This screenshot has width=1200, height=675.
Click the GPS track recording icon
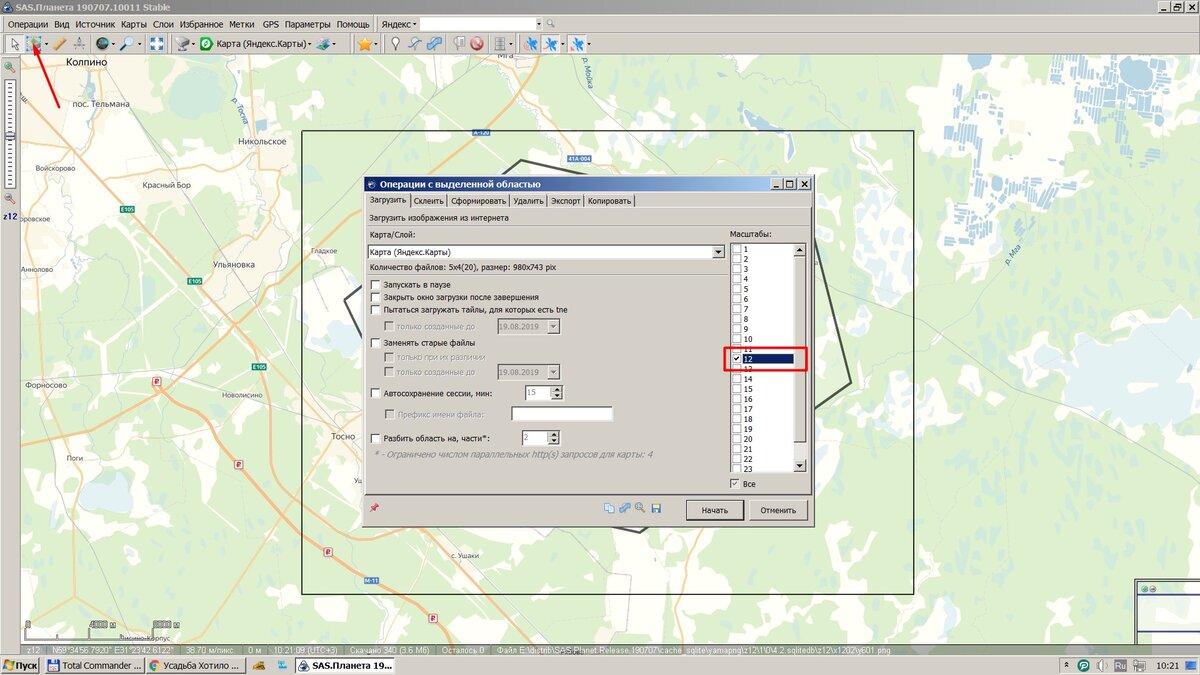[x=550, y=44]
